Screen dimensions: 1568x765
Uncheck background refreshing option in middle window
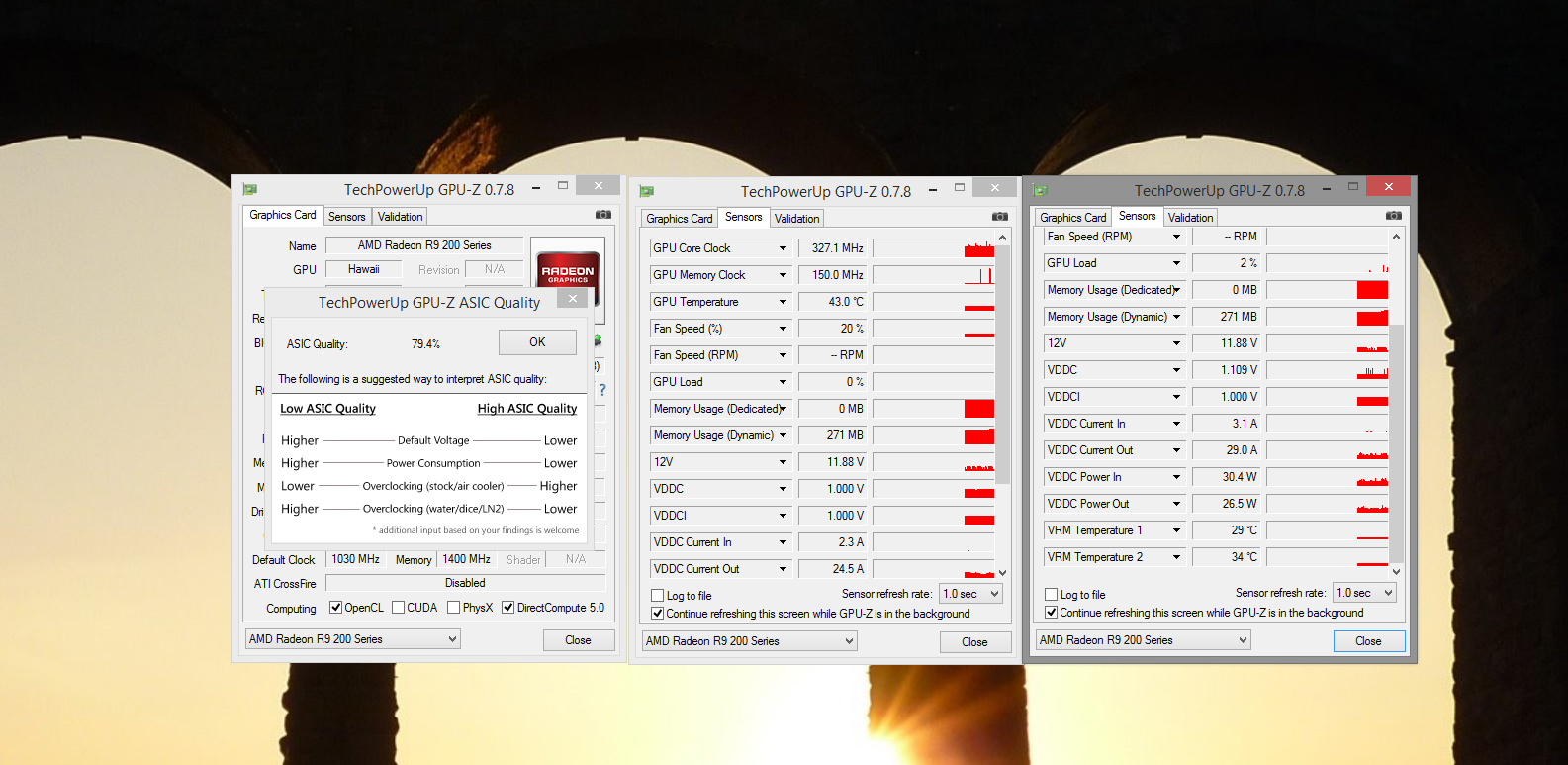[x=658, y=614]
